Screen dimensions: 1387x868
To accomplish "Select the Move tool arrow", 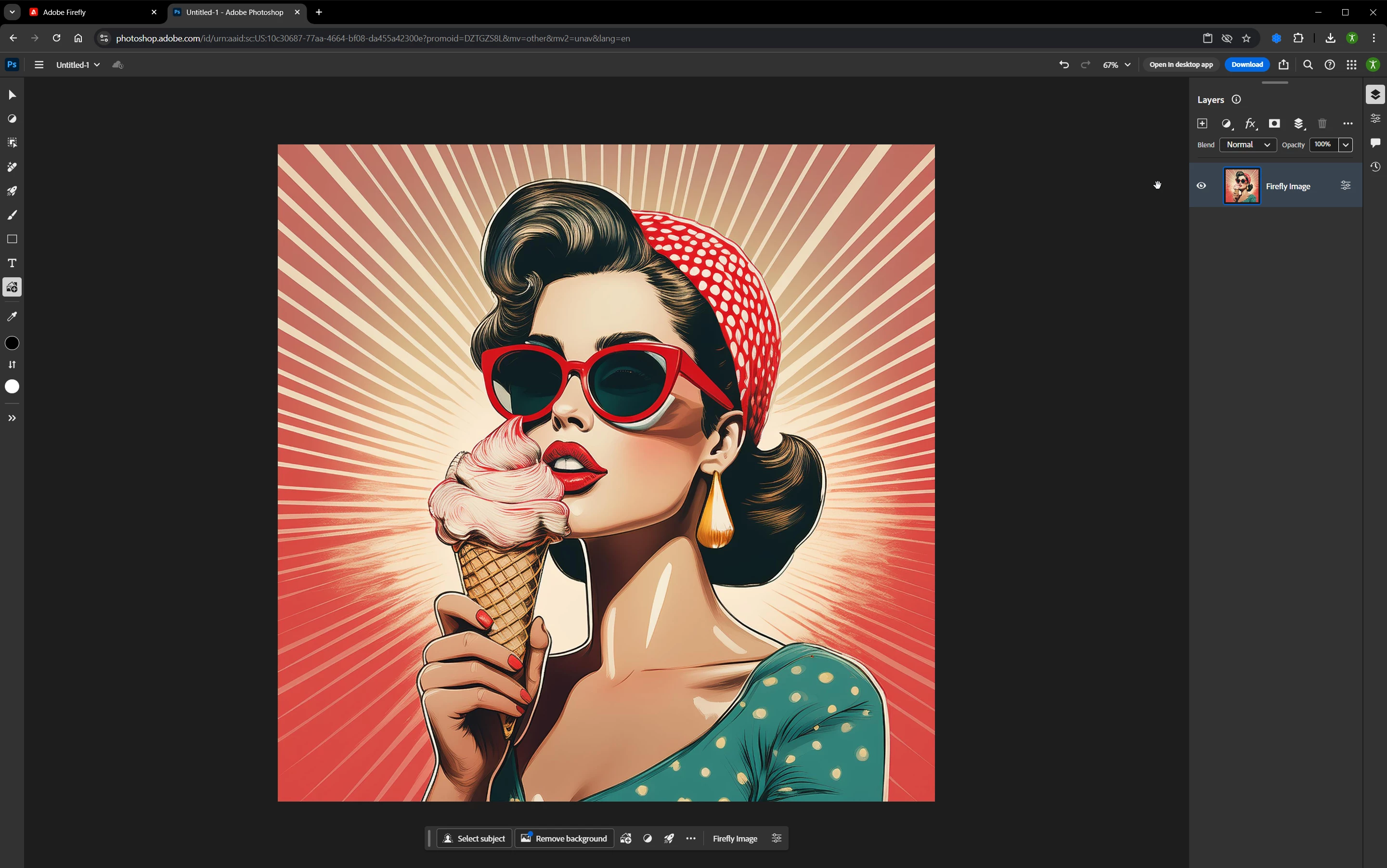I will pyautogui.click(x=12, y=95).
